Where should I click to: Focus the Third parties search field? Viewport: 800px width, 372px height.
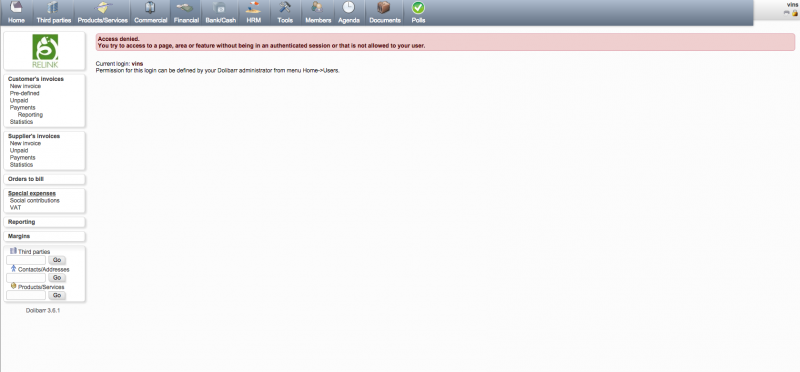[26, 260]
